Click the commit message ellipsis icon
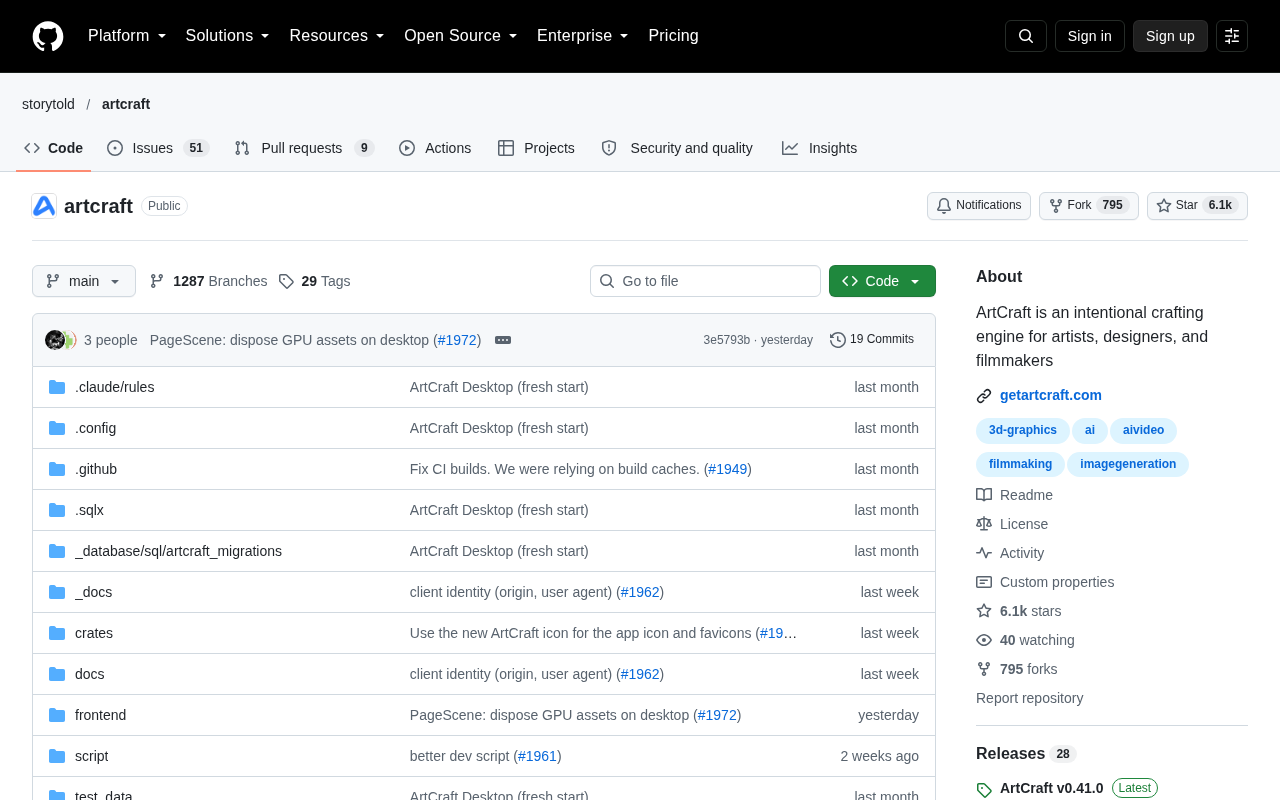 (503, 340)
